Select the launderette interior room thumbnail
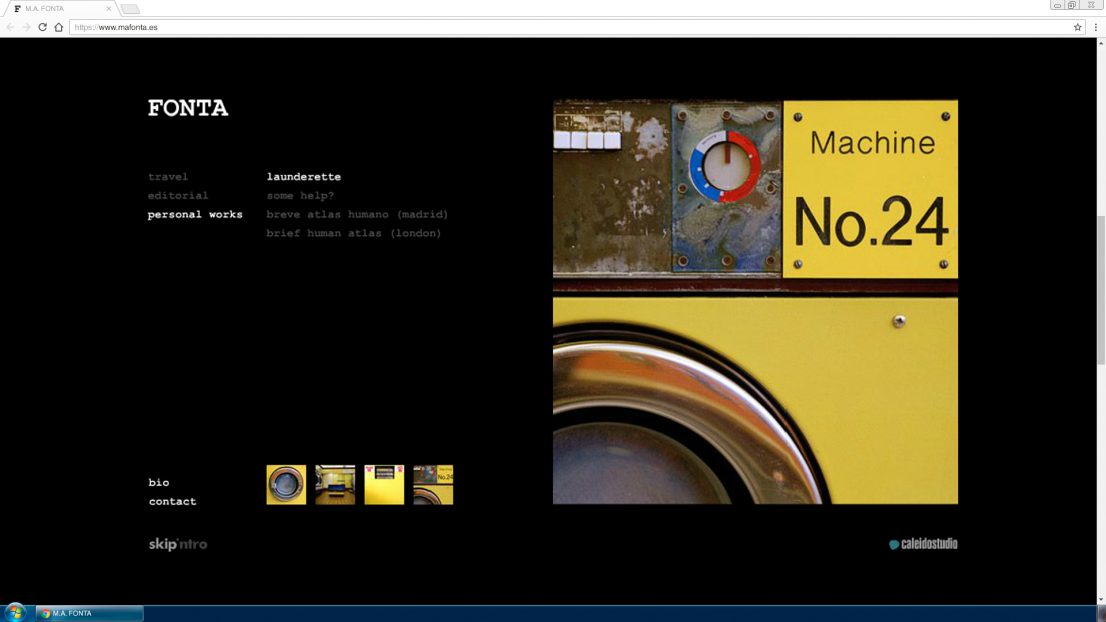The image size is (1106, 622). click(x=335, y=484)
